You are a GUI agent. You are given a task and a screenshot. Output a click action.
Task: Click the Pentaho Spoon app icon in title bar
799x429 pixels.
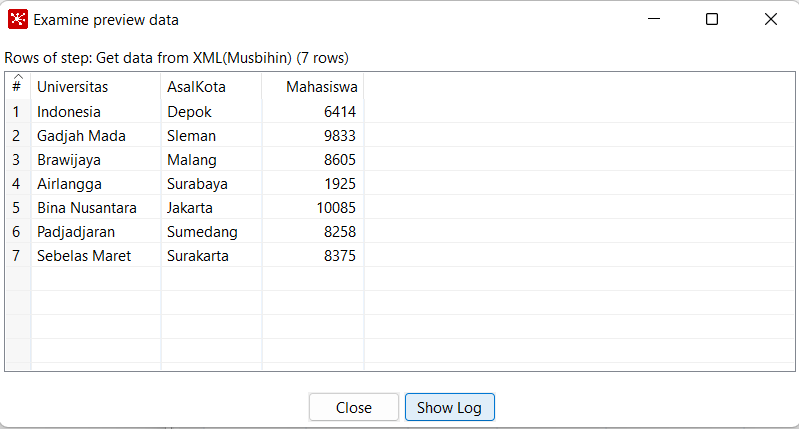pos(18,20)
